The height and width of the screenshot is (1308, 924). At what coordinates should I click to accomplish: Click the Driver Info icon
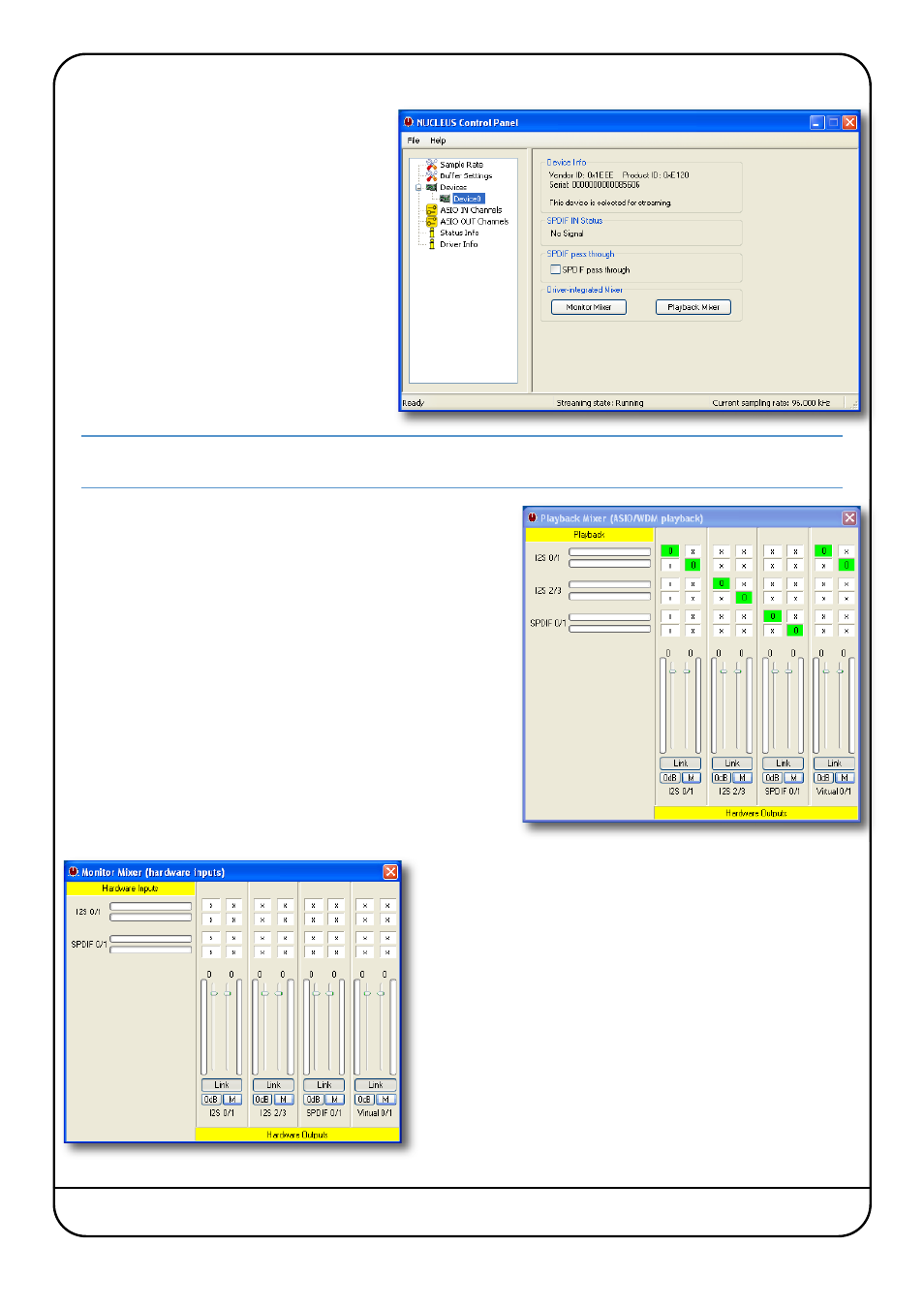432,244
